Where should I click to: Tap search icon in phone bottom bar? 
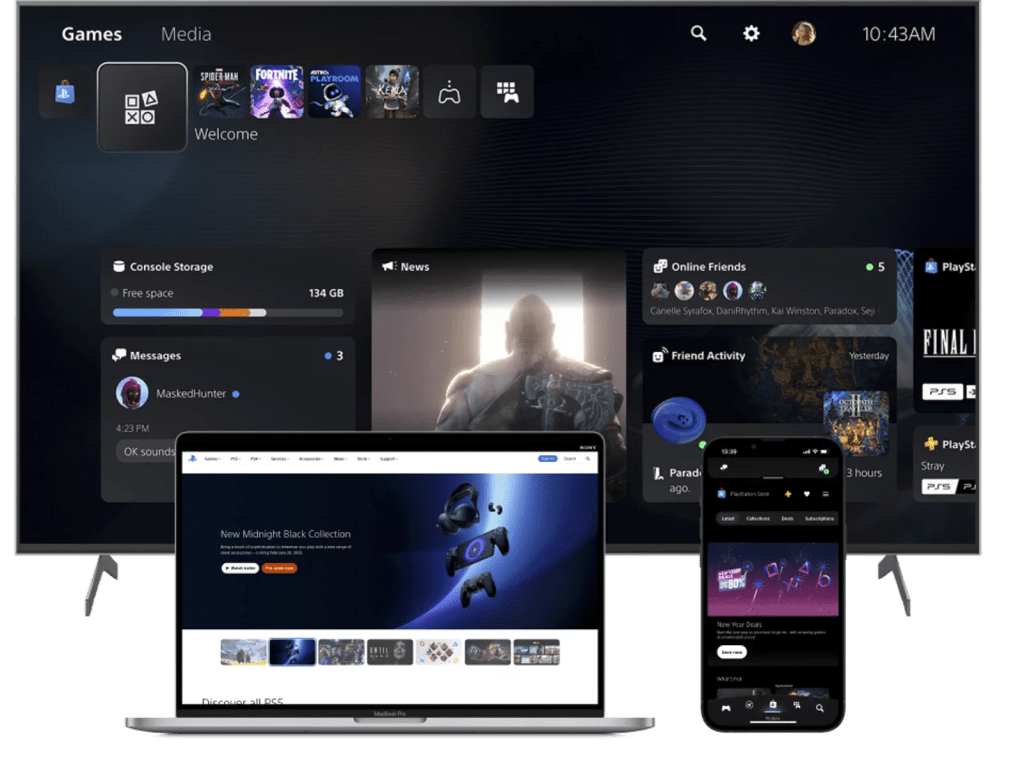click(820, 708)
